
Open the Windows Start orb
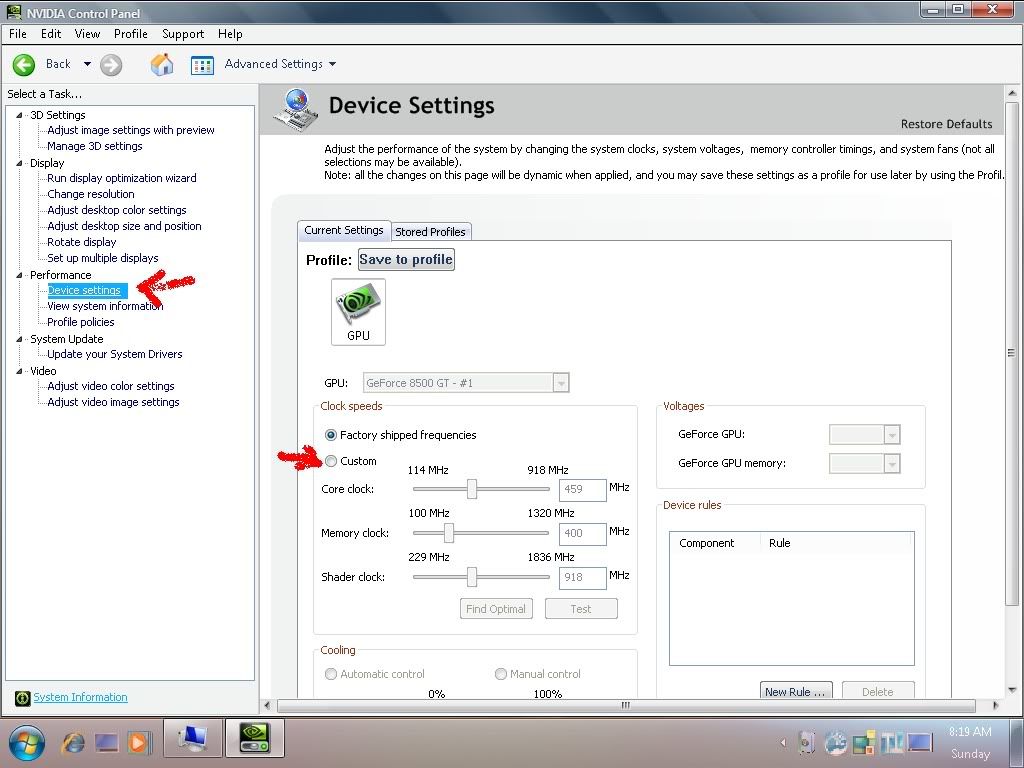[26, 742]
